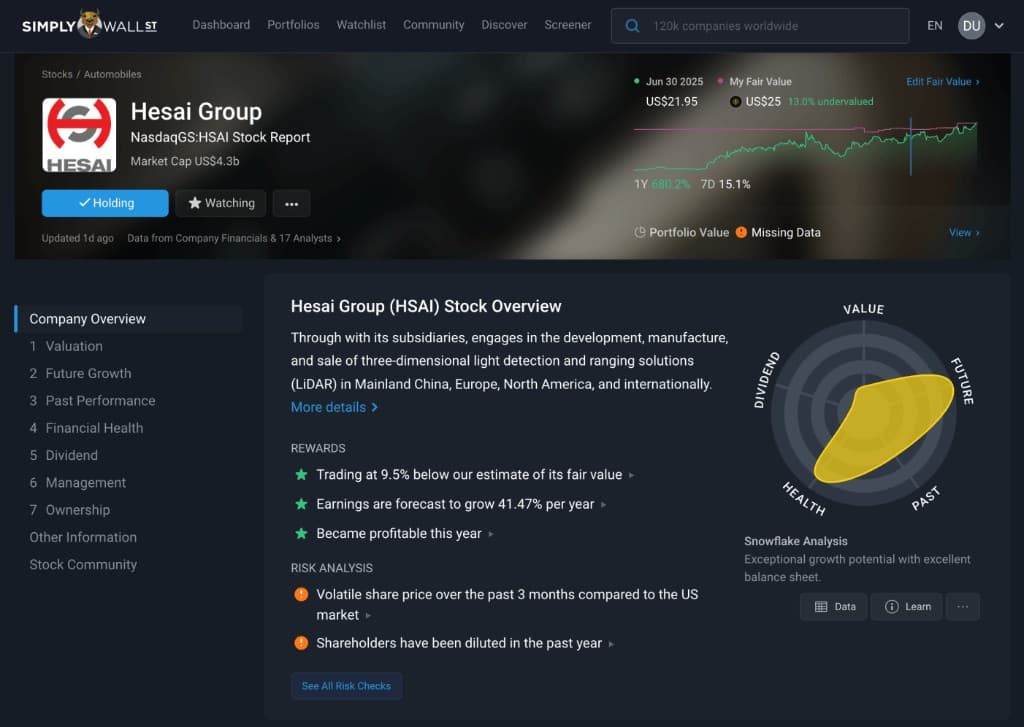Toggle the Holding button
The image size is (1024, 727).
(105, 203)
